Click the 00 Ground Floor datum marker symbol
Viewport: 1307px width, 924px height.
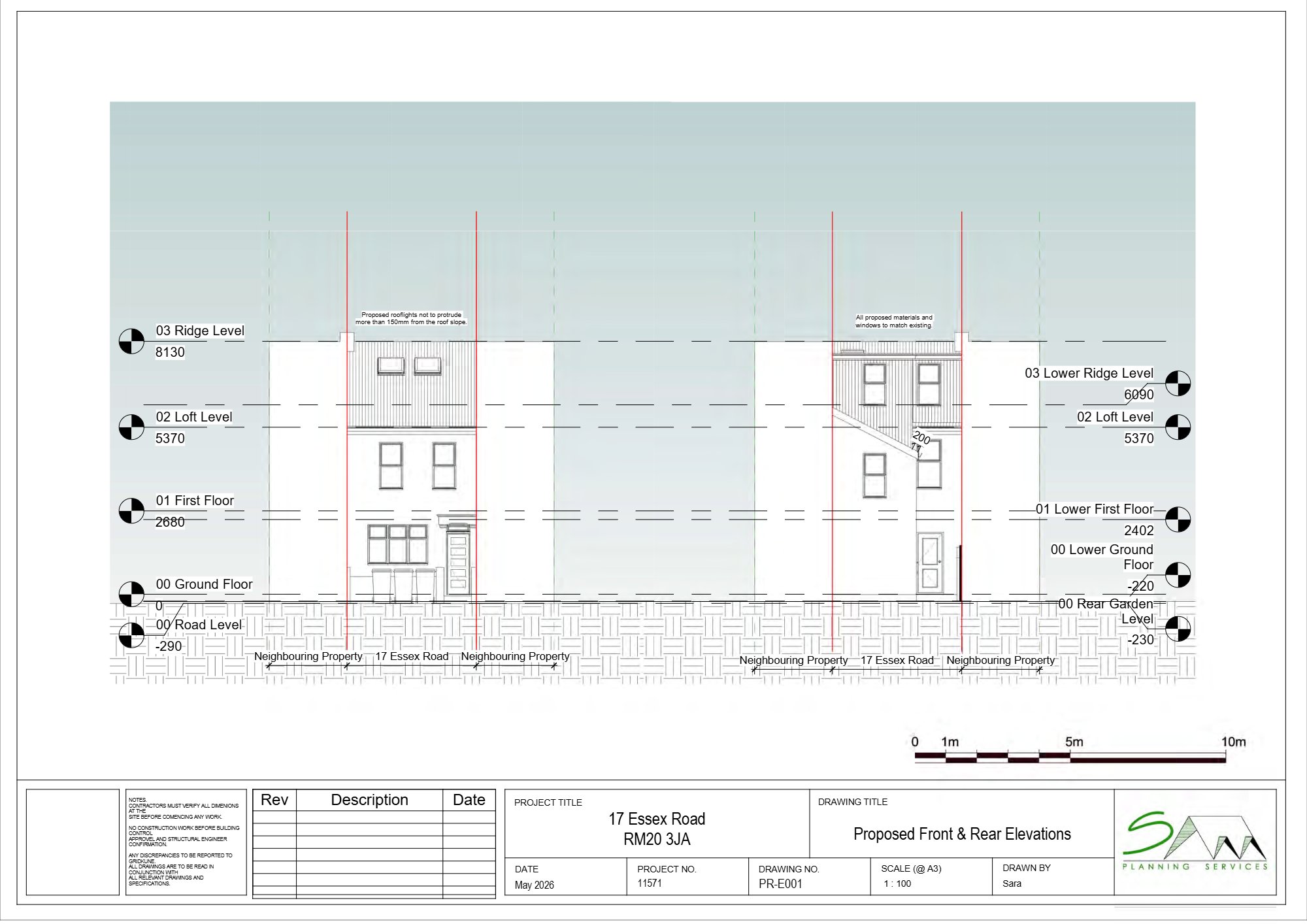point(131,594)
